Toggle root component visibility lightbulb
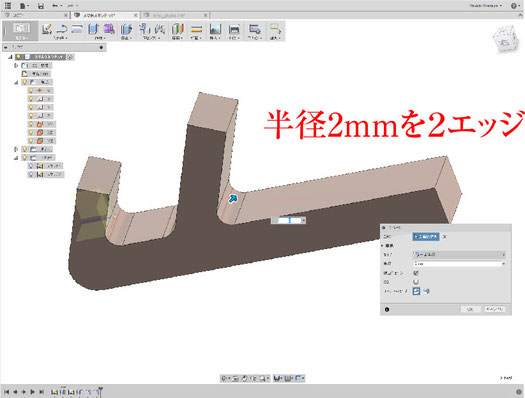Screen dimensions: 525x398 coord(19,57)
